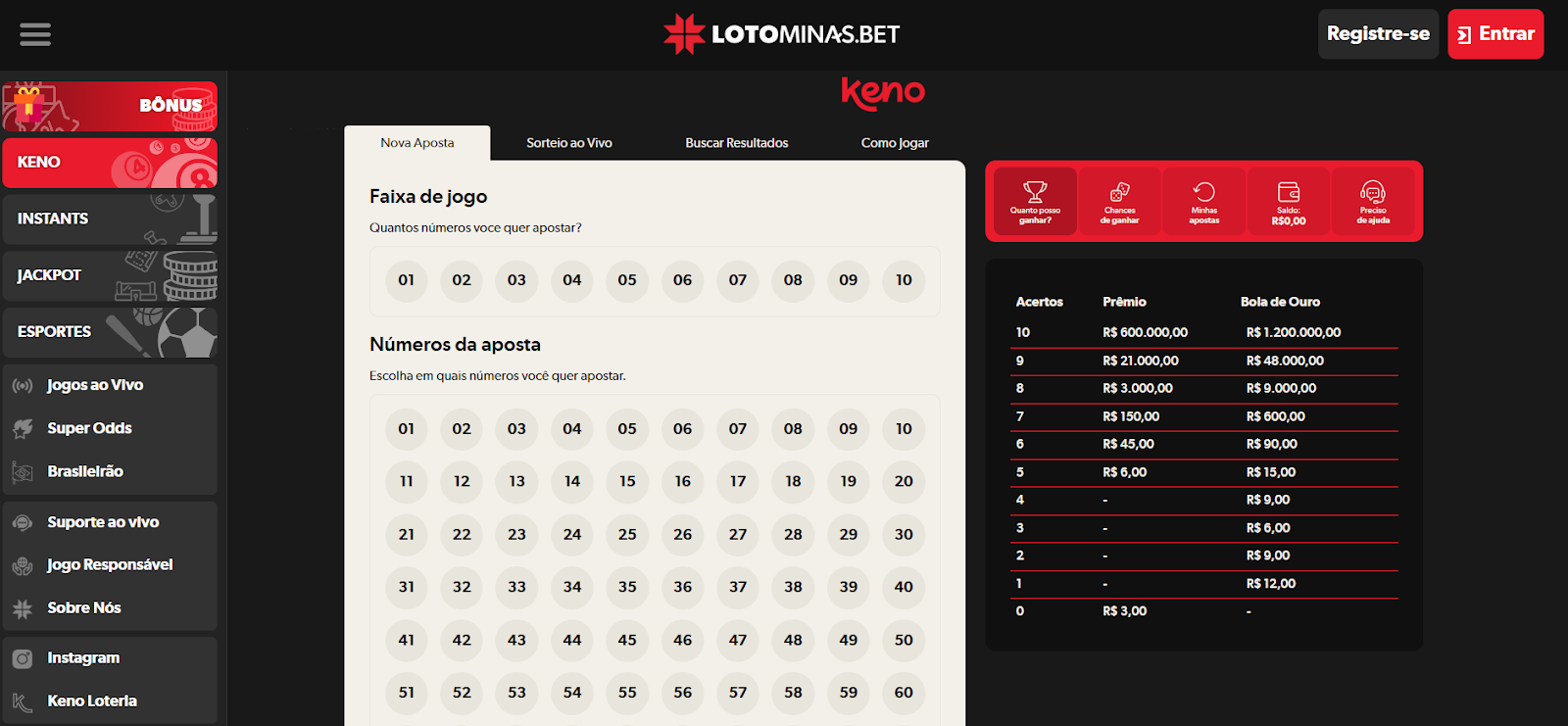Screen dimensions: 1568x726
Task: Click the Keno game logo
Action: (883, 93)
